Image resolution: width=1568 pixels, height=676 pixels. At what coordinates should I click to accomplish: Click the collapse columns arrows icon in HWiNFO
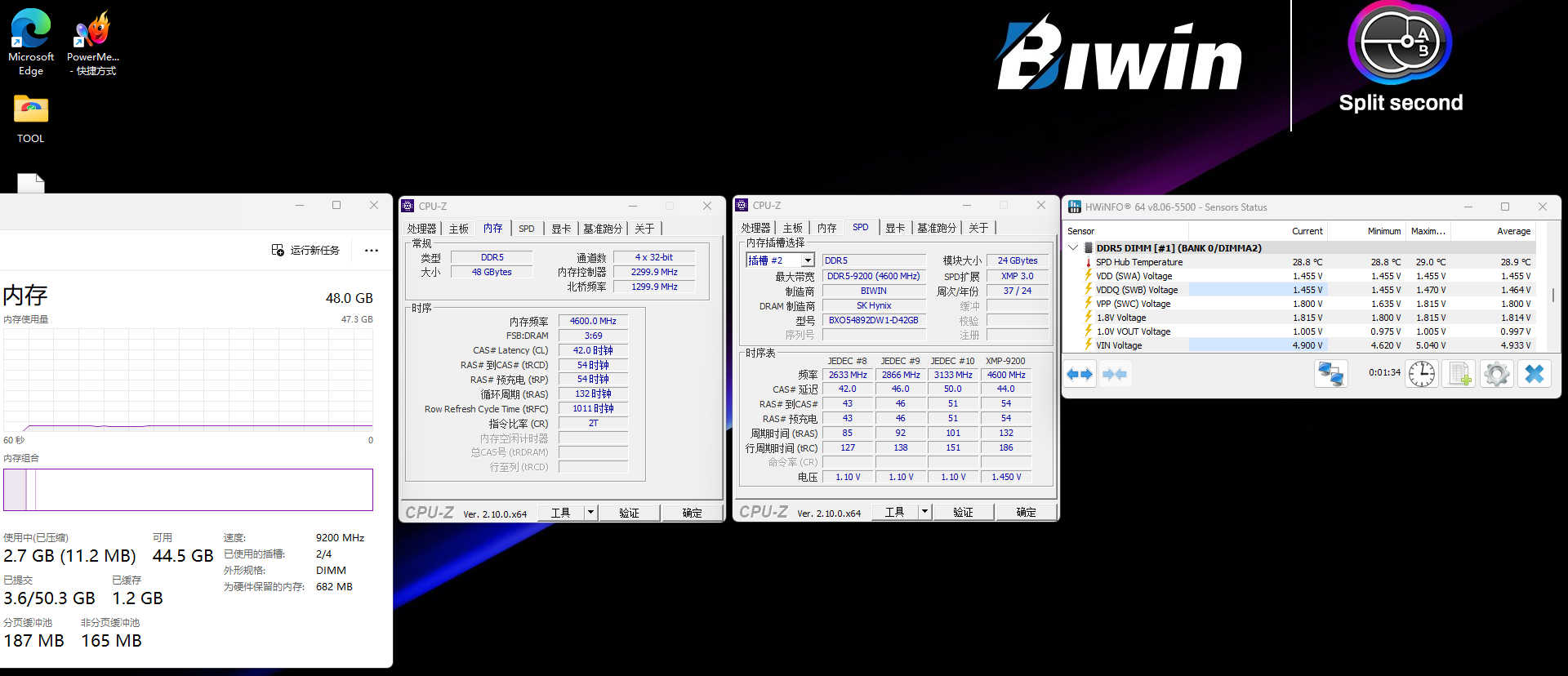(1115, 374)
